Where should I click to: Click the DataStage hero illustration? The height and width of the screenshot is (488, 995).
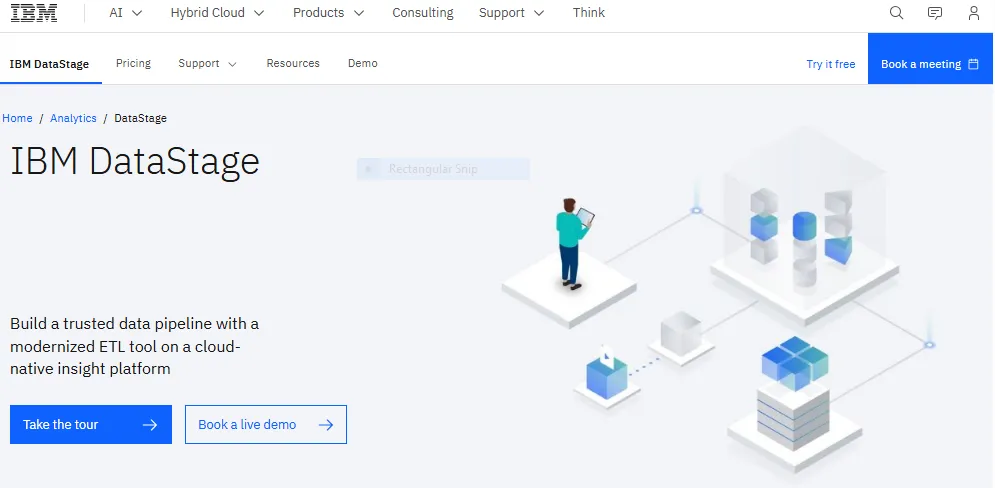coord(719,298)
